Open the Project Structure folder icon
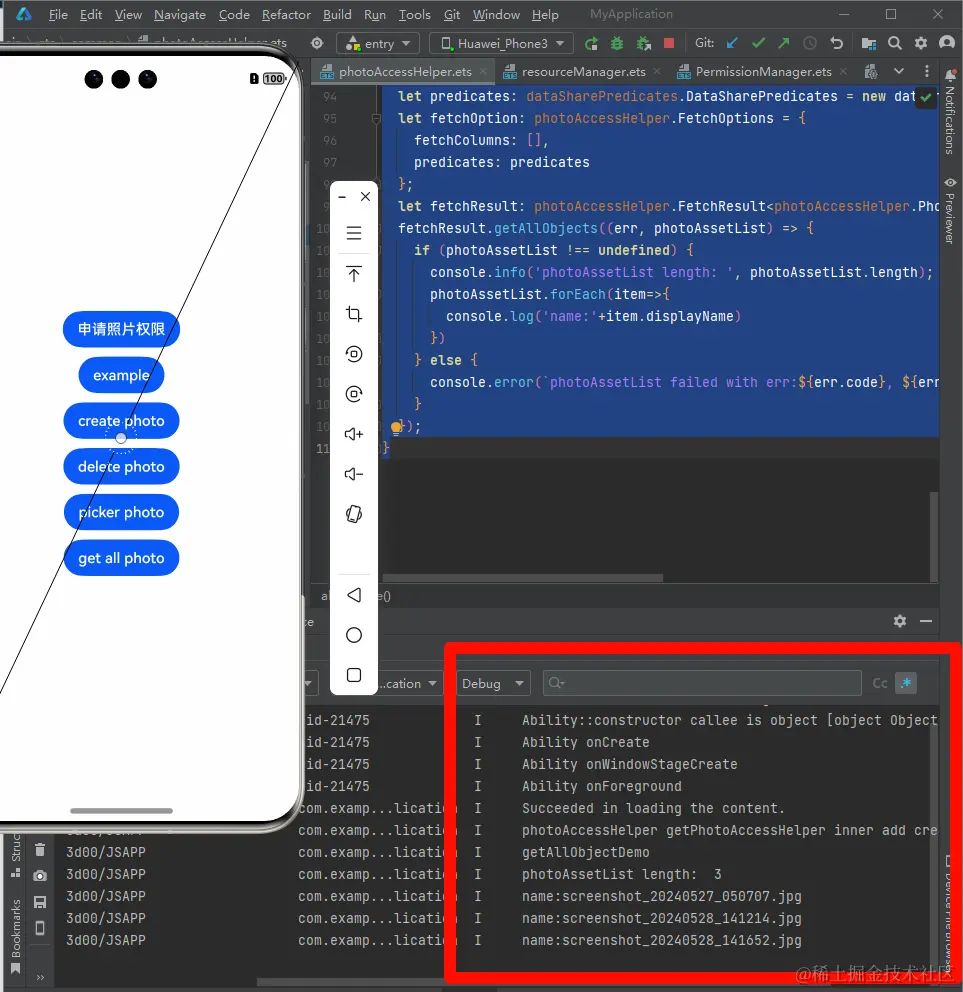This screenshot has height=992, width=963. click(x=869, y=43)
